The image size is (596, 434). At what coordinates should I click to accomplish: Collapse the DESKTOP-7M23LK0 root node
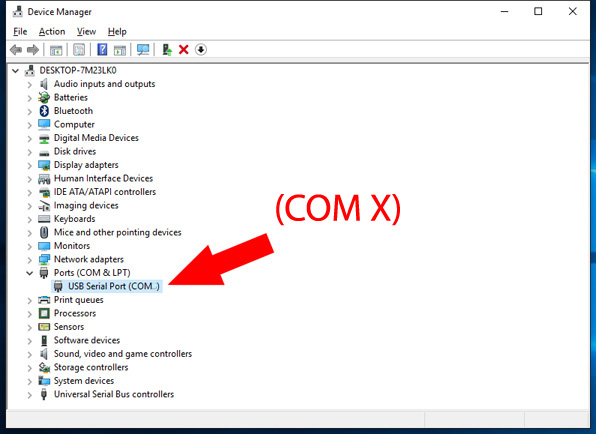point(16,71)
